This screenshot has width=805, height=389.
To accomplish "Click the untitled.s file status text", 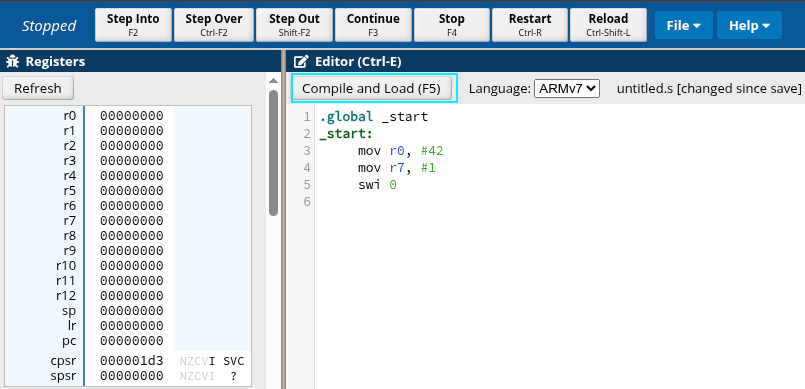I will tap(709, 88).
